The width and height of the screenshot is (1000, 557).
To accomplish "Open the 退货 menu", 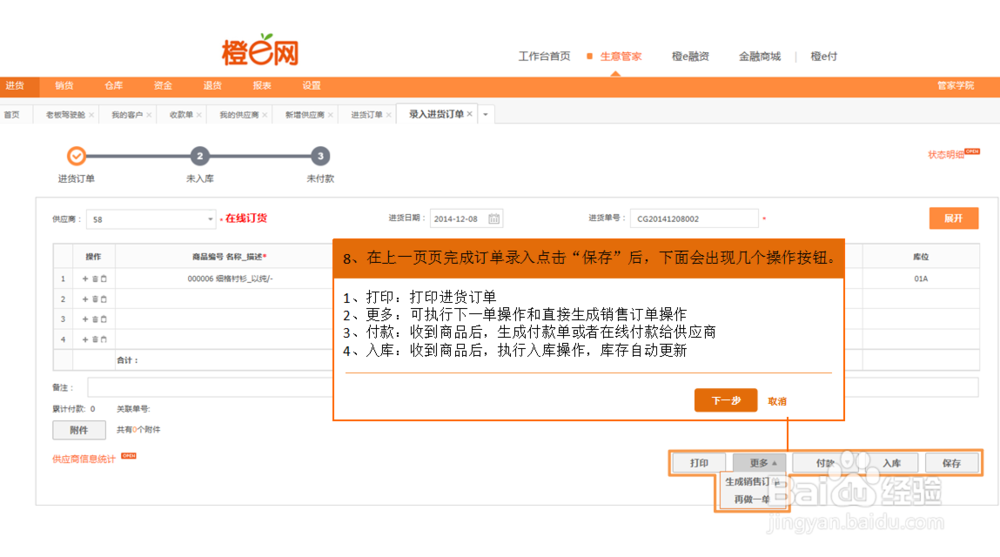I will tap(212, 85).
